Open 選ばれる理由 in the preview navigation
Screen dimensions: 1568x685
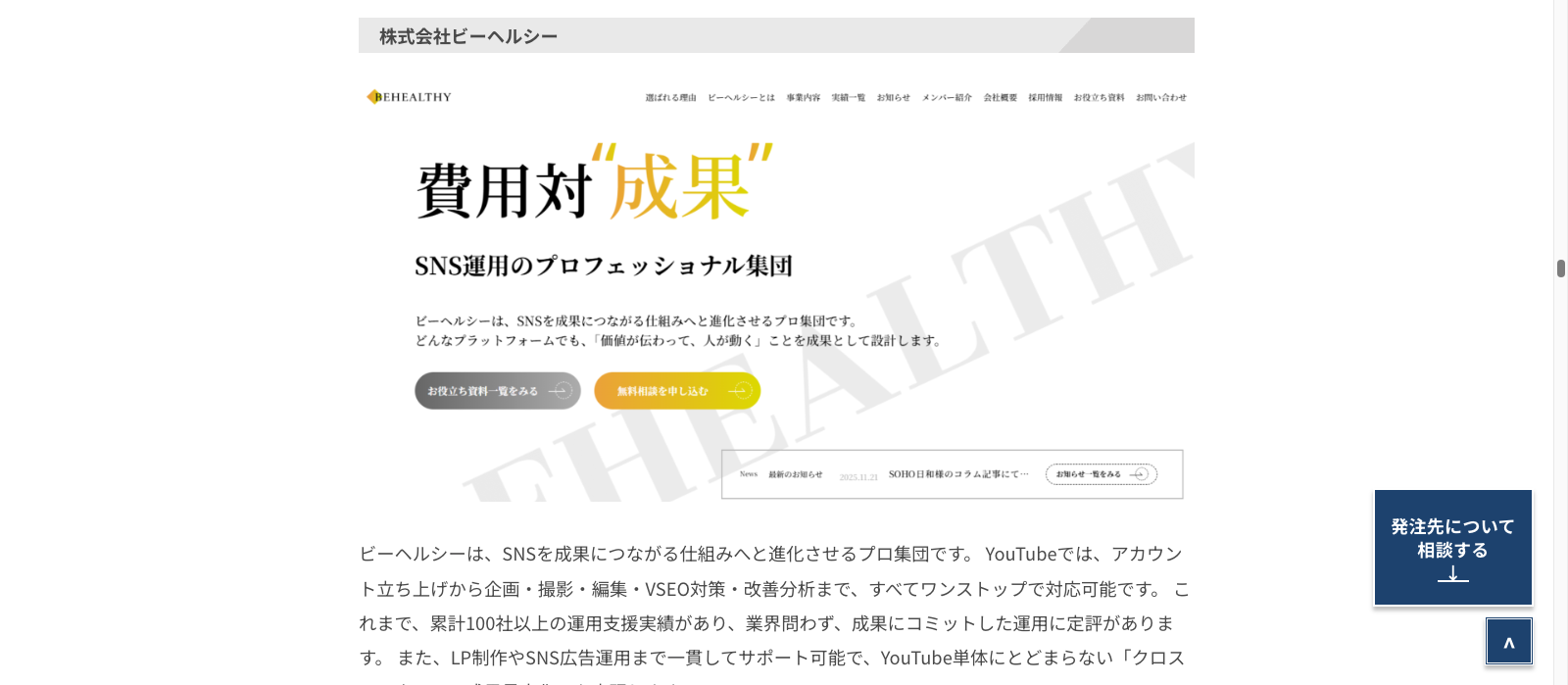[x=670, y=98]
